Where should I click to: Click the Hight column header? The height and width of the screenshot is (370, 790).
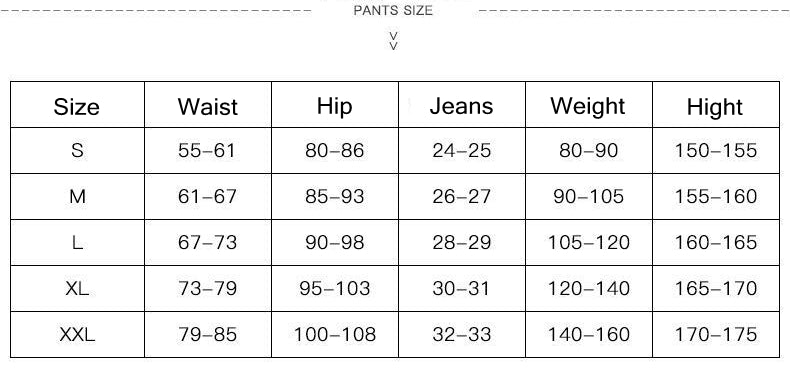pos(715,107)
